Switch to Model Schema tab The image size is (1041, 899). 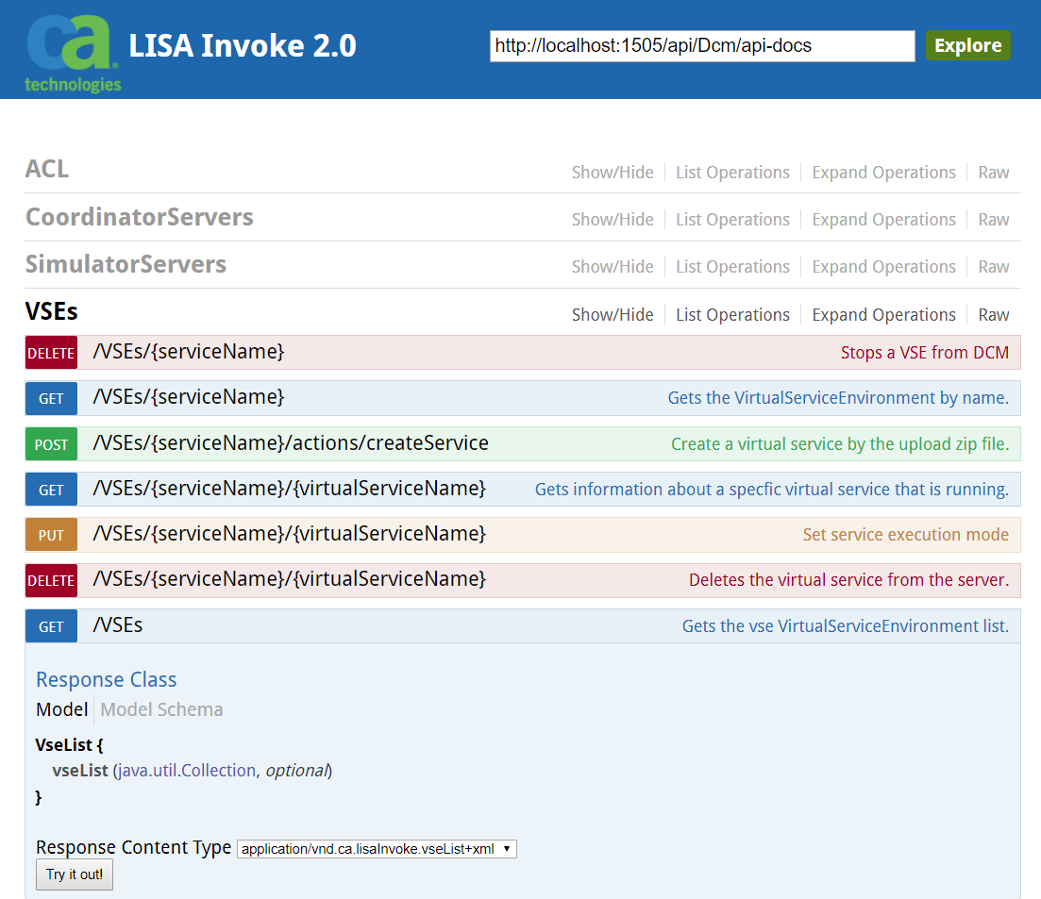pyautogui.click(x=161, y=709)
